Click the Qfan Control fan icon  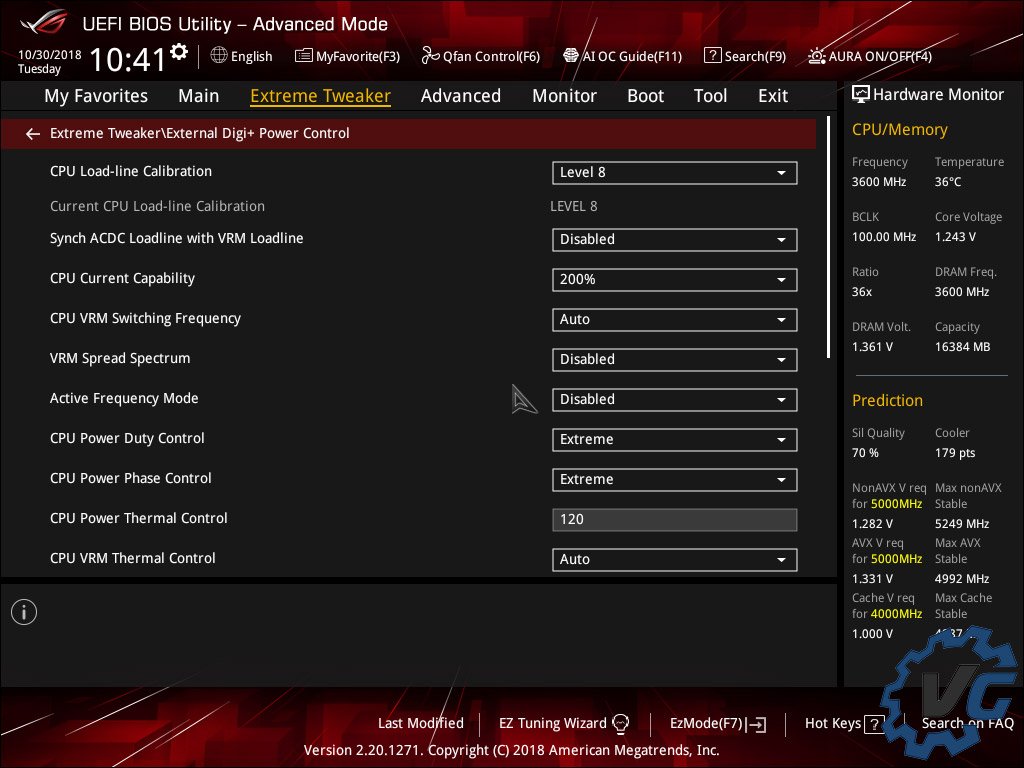pos(430,56)
